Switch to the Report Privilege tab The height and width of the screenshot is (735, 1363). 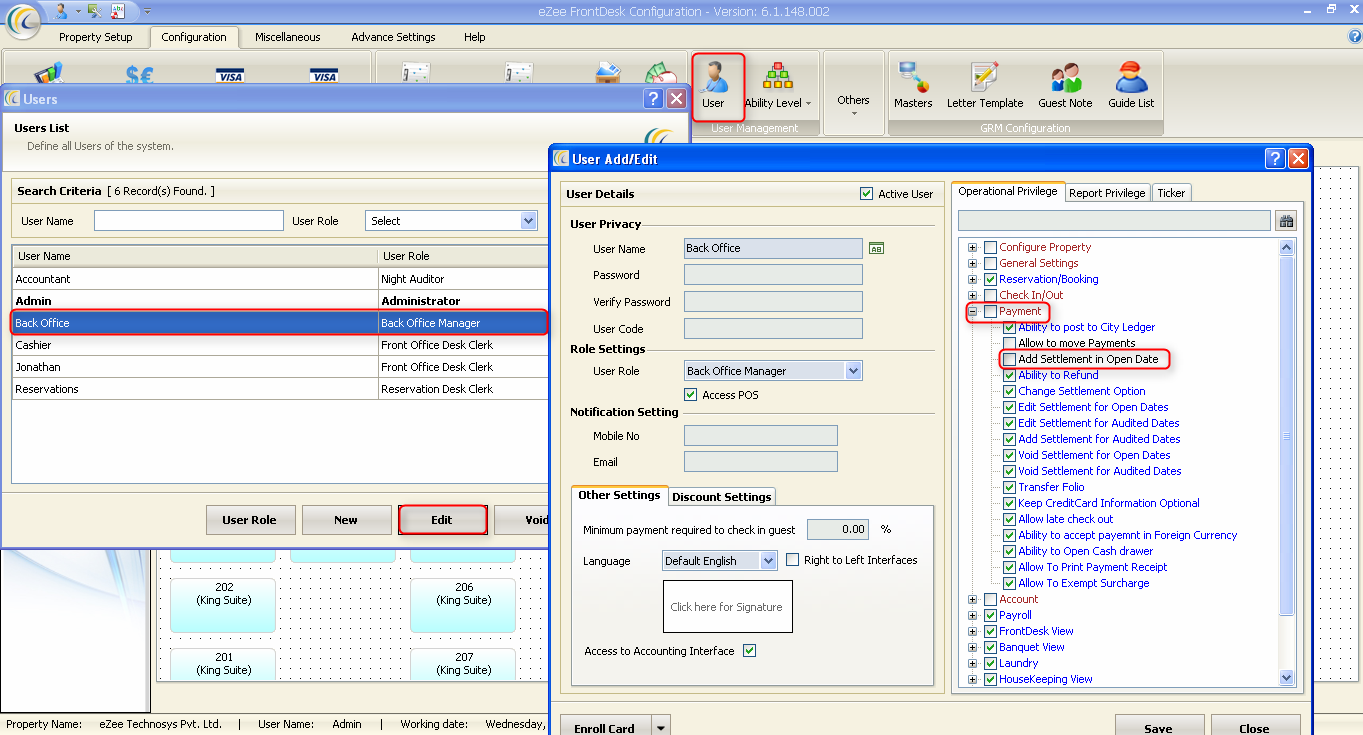pyautogui.click(x=1107, y=193)
